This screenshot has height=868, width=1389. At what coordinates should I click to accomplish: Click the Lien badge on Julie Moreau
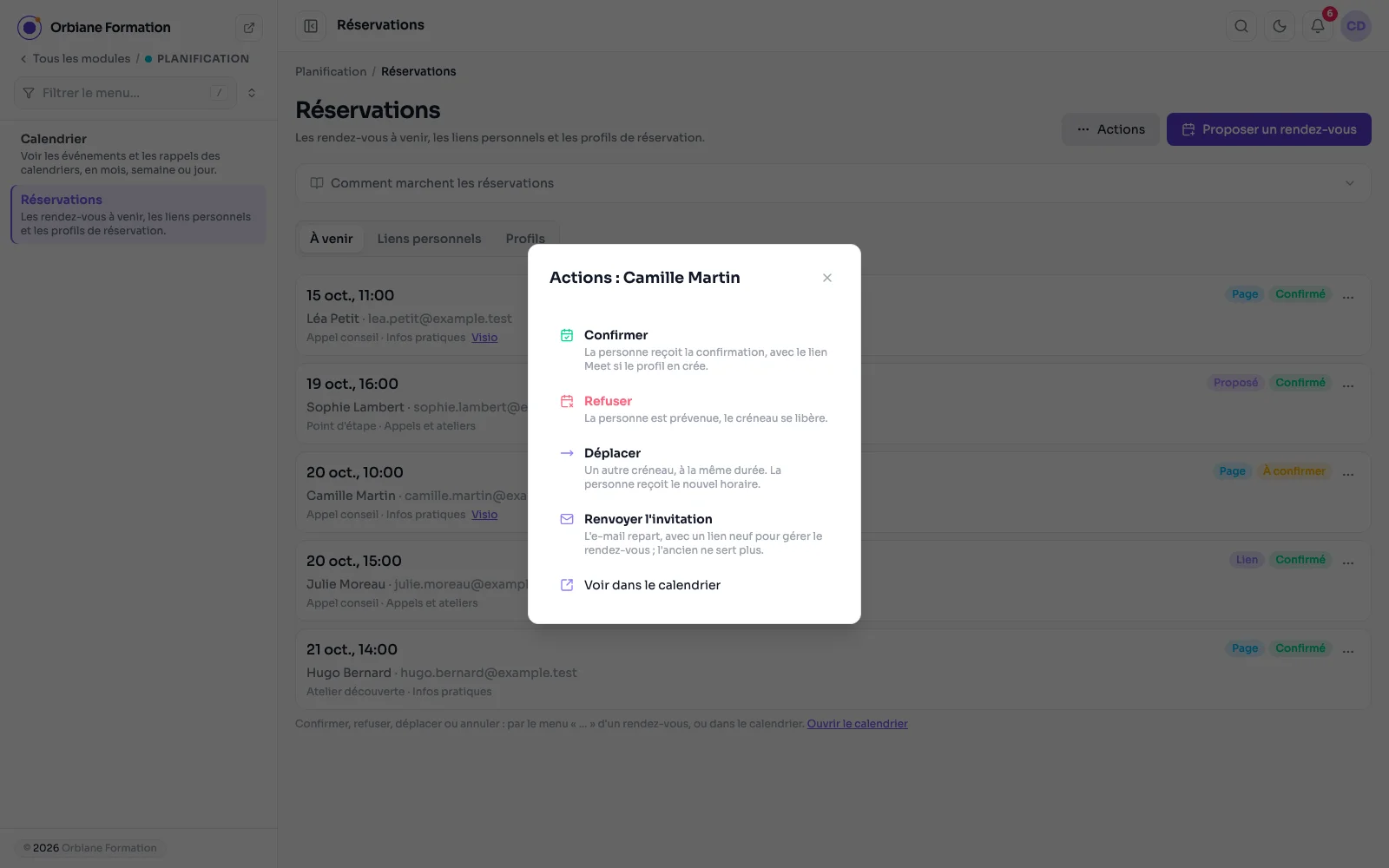(x=1247, y=560)
